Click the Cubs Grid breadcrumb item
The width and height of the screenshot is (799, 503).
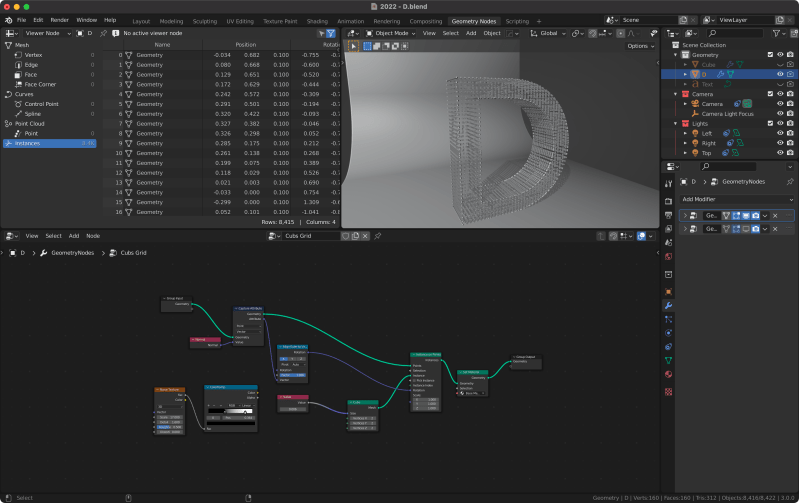coord(134,253)
